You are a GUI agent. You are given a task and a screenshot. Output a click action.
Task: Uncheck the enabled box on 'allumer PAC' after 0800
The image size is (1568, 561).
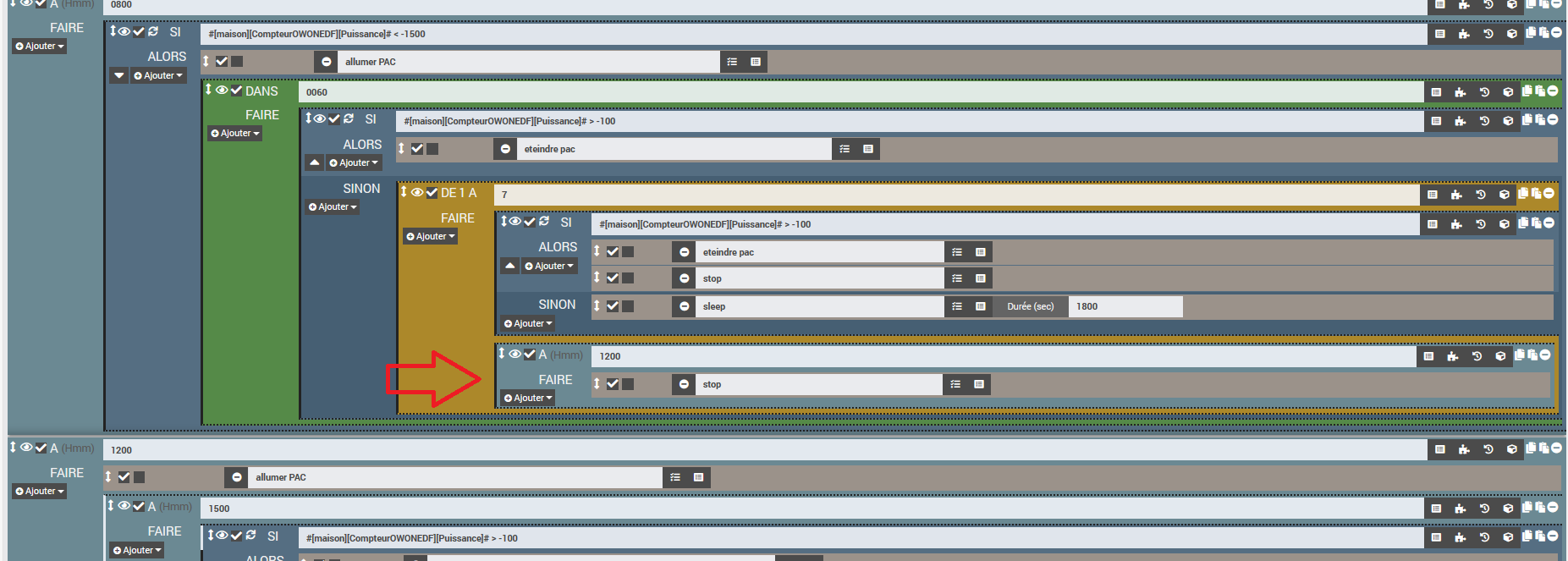coord(222,61)
